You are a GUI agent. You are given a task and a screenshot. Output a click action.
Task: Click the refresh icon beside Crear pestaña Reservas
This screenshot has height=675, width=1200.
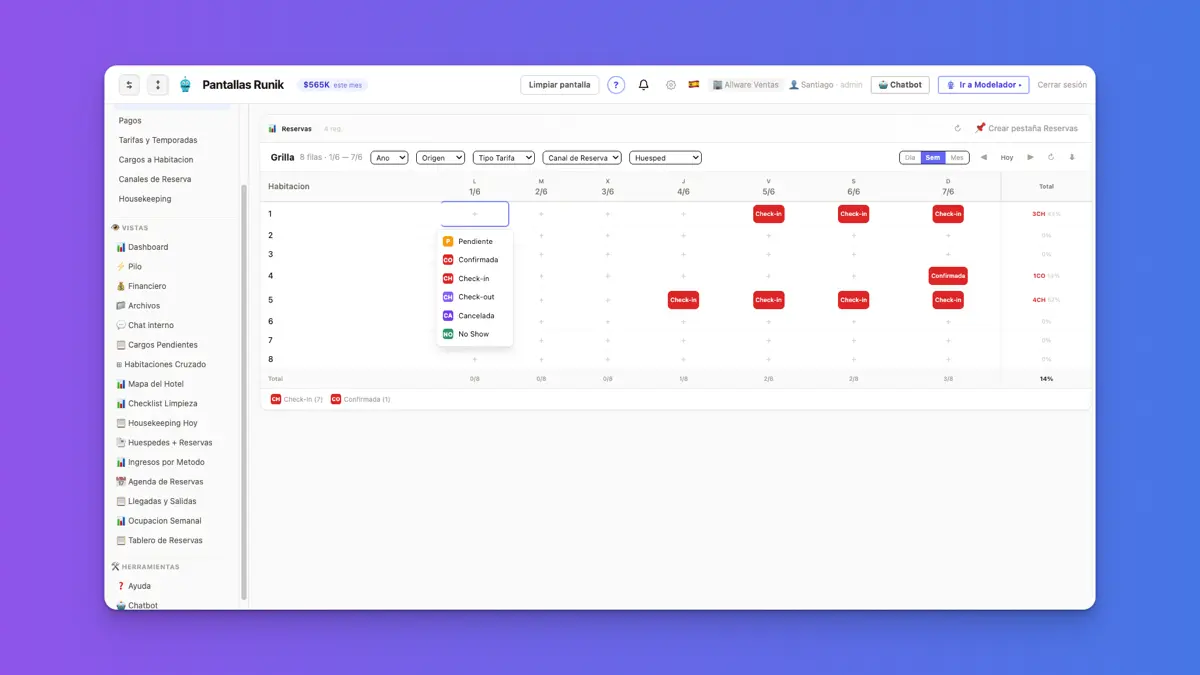[958, 128]
